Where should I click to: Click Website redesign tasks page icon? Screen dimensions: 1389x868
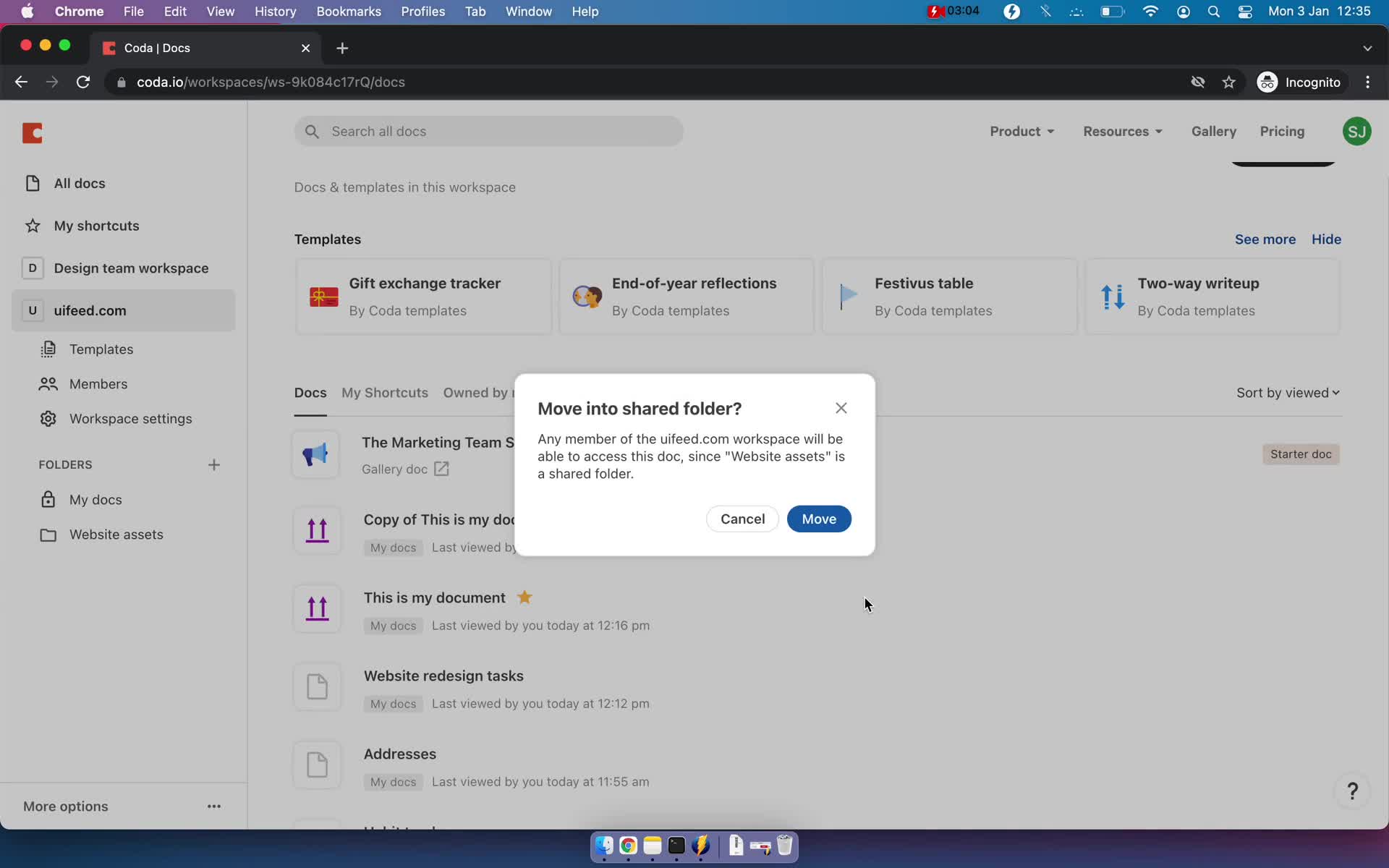[317, 687]
